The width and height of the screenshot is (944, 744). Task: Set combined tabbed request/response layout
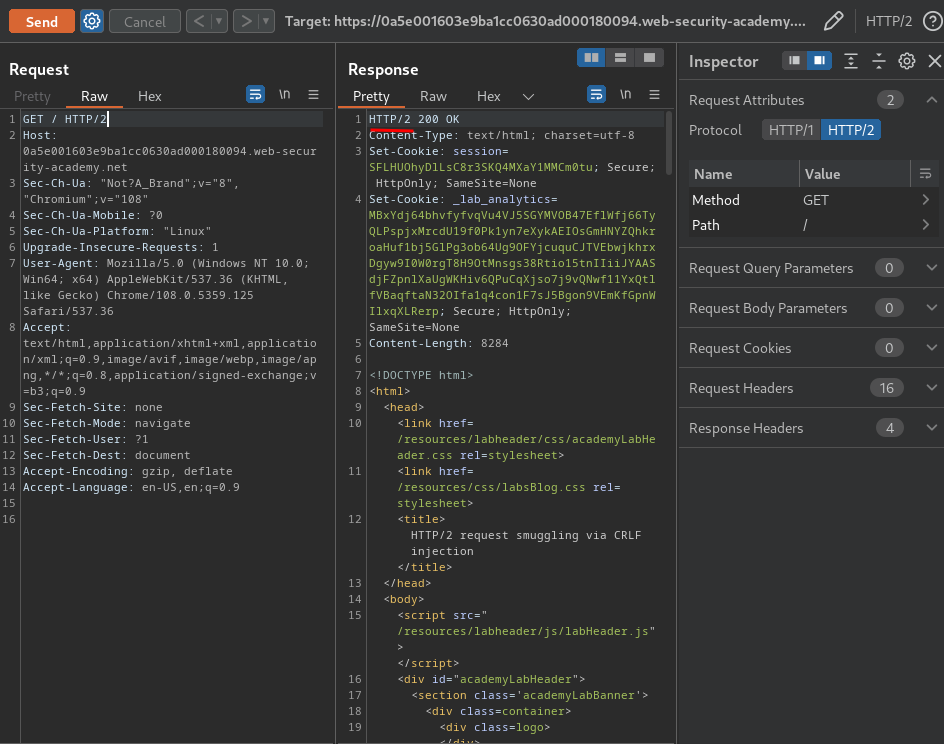(x=649, y=58)
